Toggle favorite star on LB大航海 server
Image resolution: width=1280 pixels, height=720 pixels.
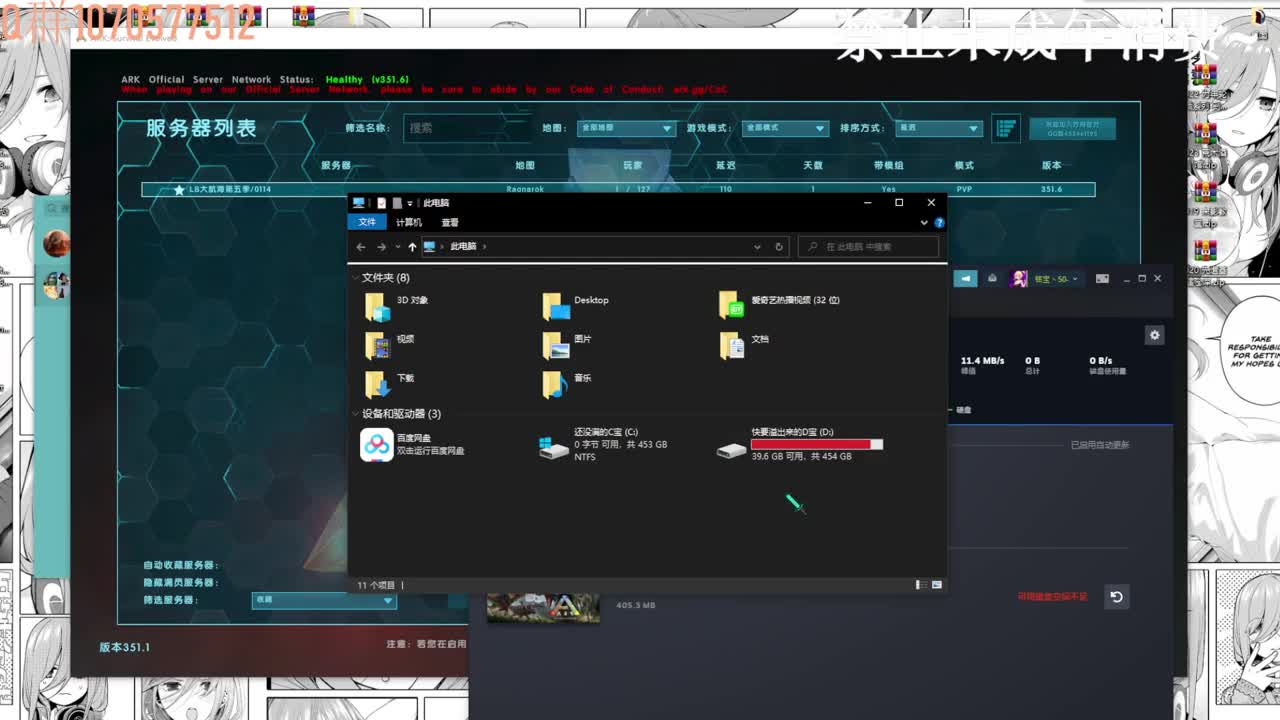(x=179, y=189)
